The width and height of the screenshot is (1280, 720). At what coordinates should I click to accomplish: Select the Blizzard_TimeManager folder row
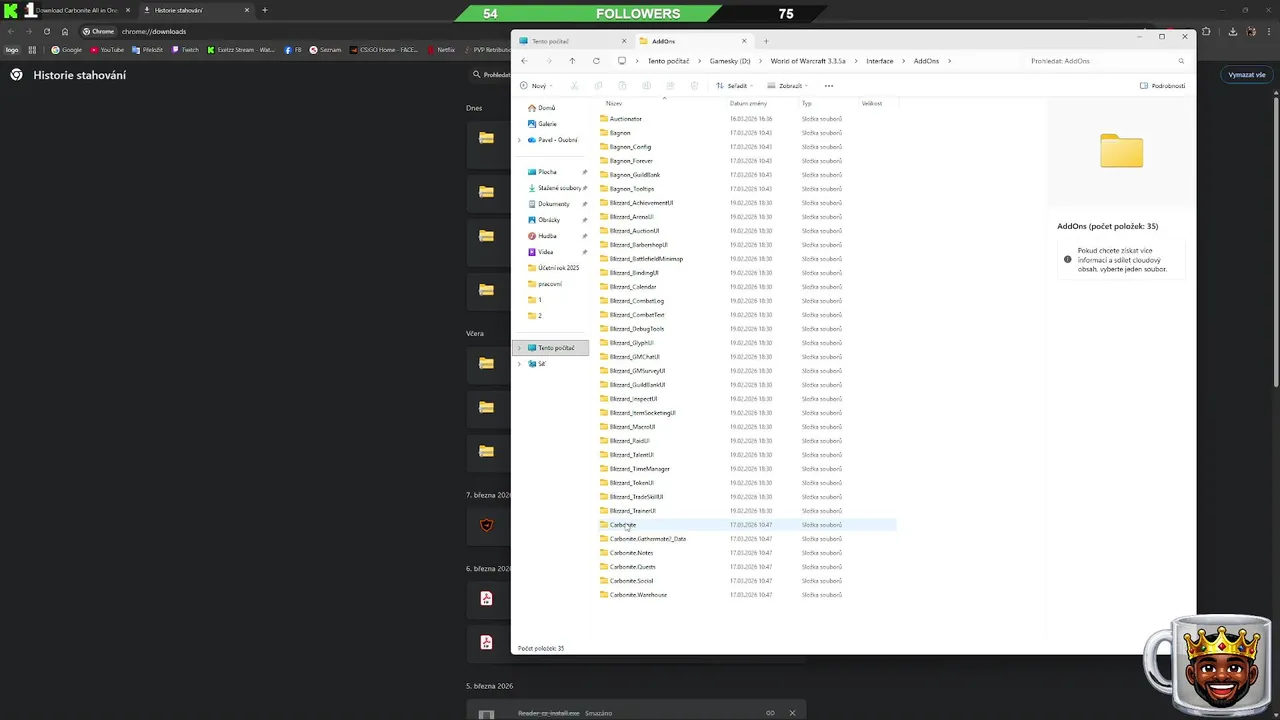coord(747,469)
